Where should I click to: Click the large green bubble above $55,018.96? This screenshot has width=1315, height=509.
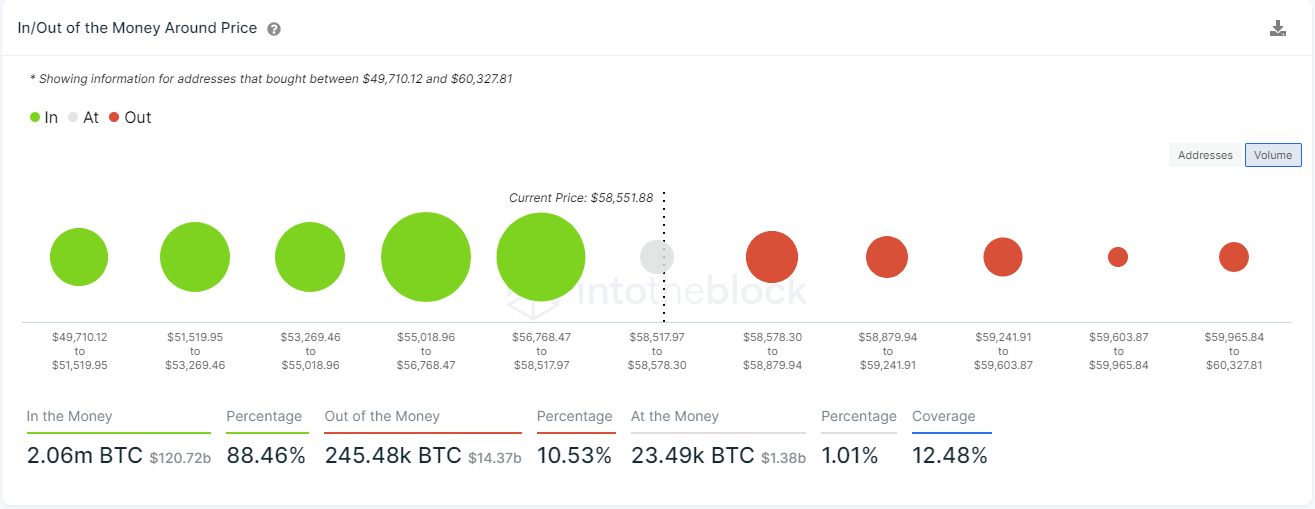426,257
